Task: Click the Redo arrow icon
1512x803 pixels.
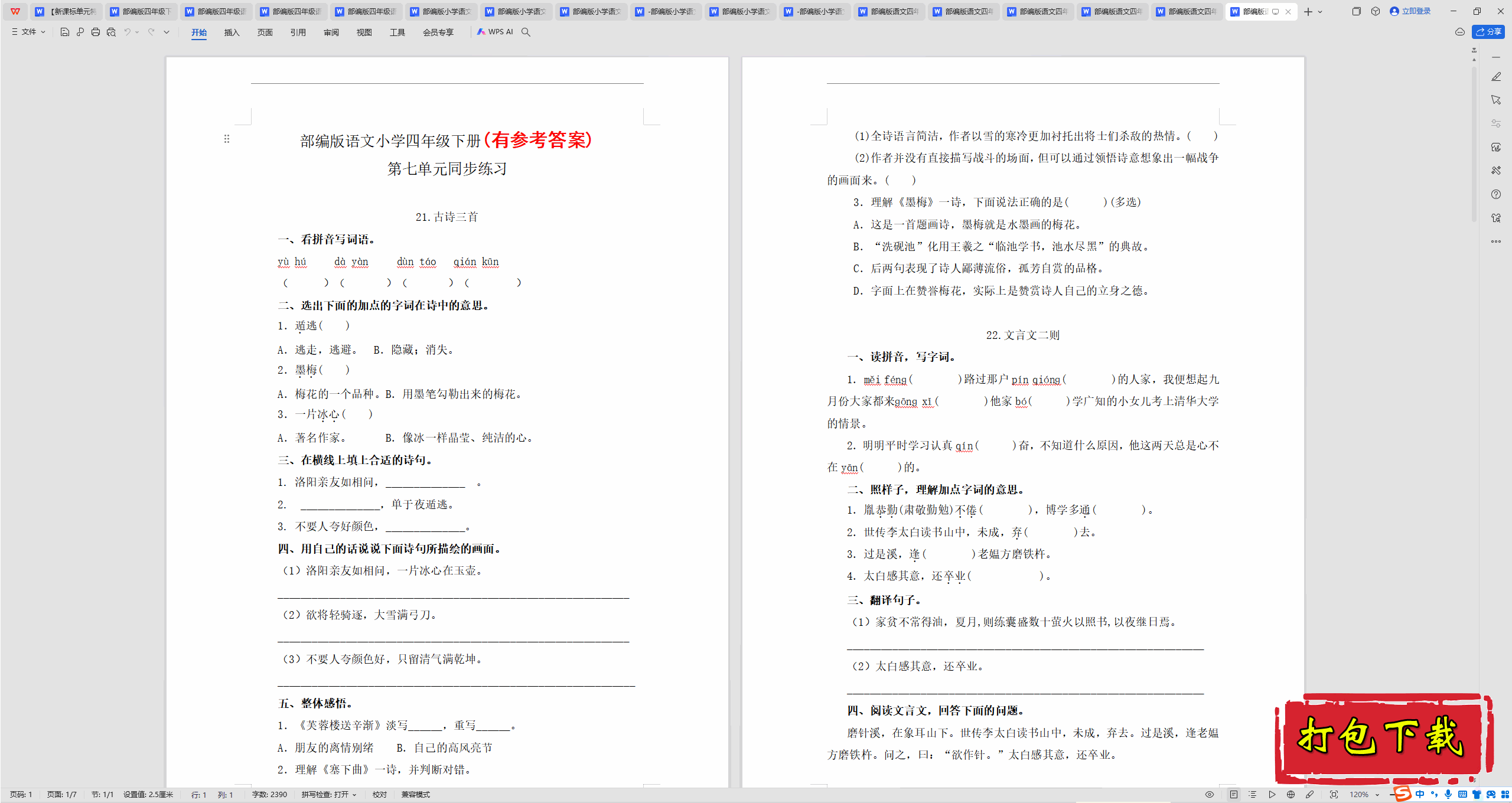Action: pyautogui.click(x=151, y=32)
